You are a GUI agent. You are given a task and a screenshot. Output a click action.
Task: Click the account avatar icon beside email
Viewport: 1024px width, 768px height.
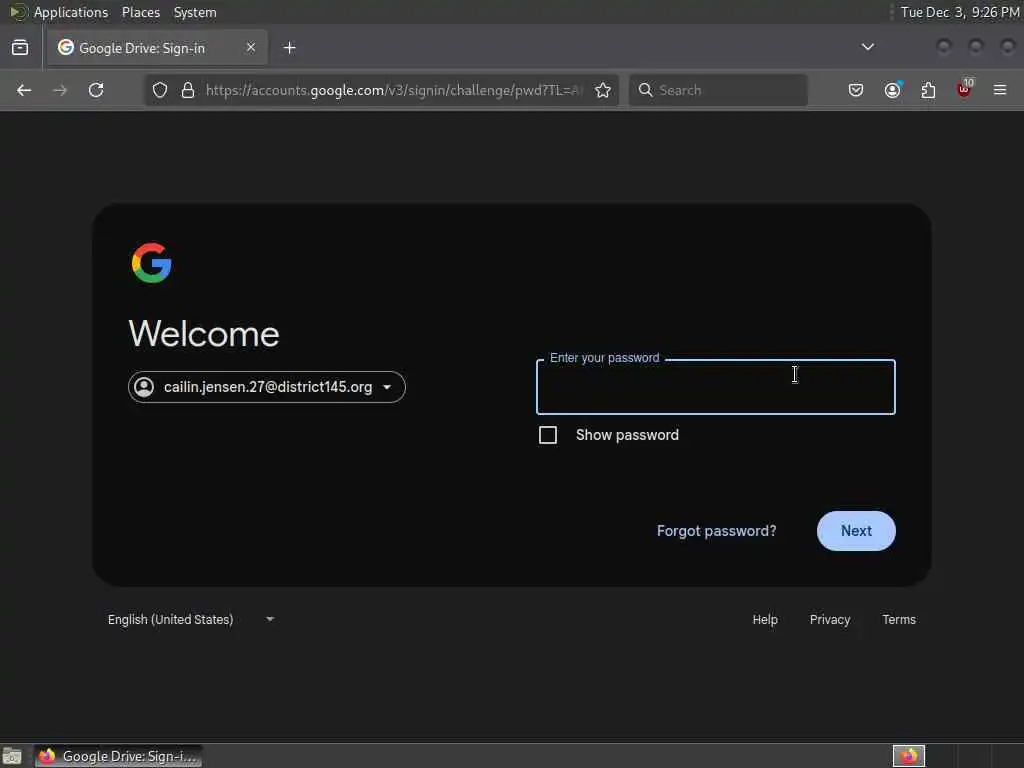tap(144, 387)
